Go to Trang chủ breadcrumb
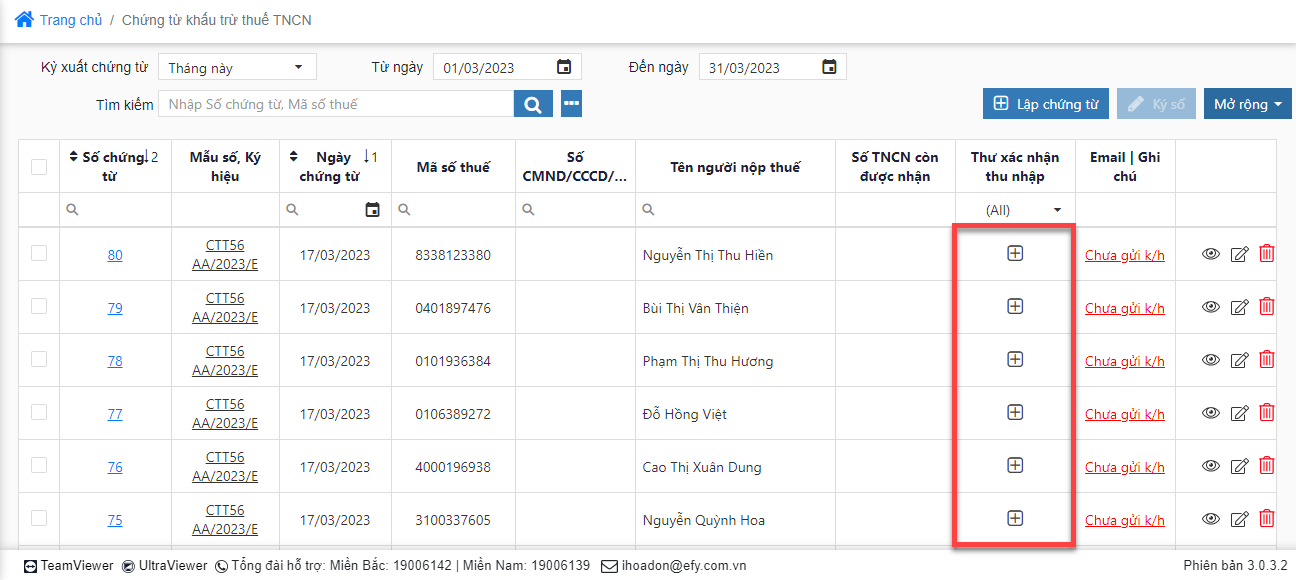Viewport: 1296px width, 580px height. (x=70, y=20)
